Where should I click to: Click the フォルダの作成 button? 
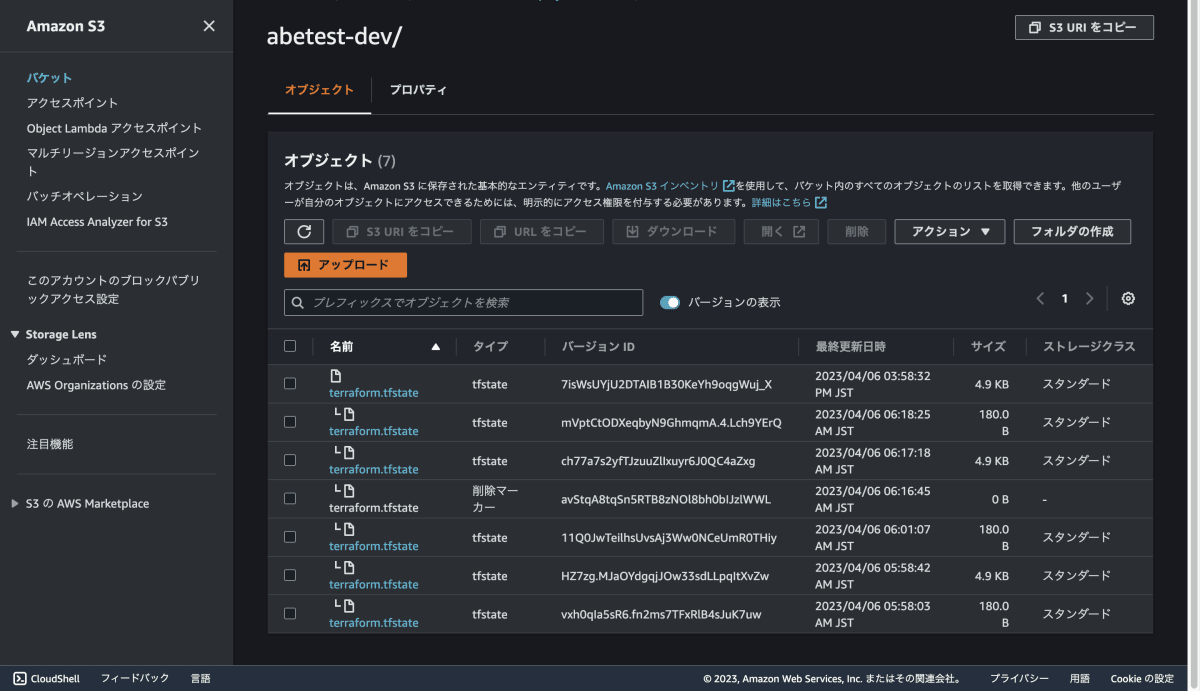click(1072, 231)
